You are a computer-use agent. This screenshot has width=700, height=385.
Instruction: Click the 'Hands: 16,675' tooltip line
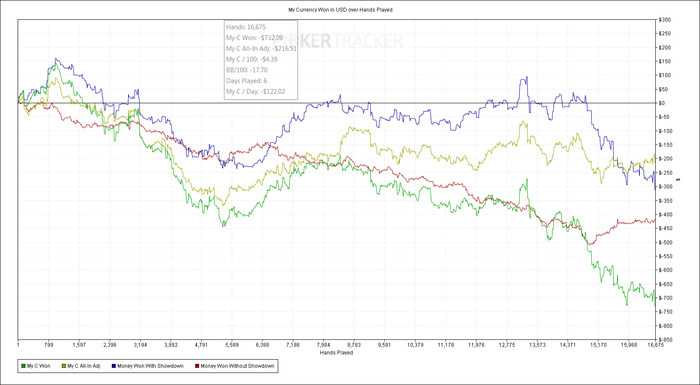tap(246, 27)
